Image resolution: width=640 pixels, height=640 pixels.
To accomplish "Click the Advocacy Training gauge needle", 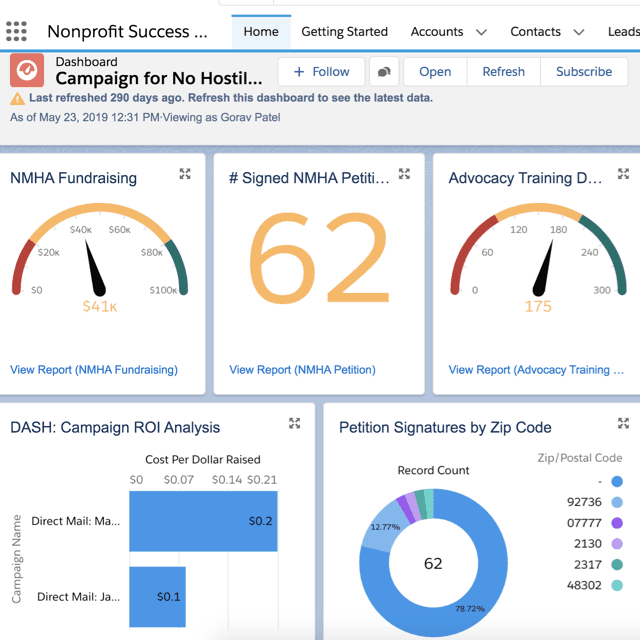I will click(543, 268).
